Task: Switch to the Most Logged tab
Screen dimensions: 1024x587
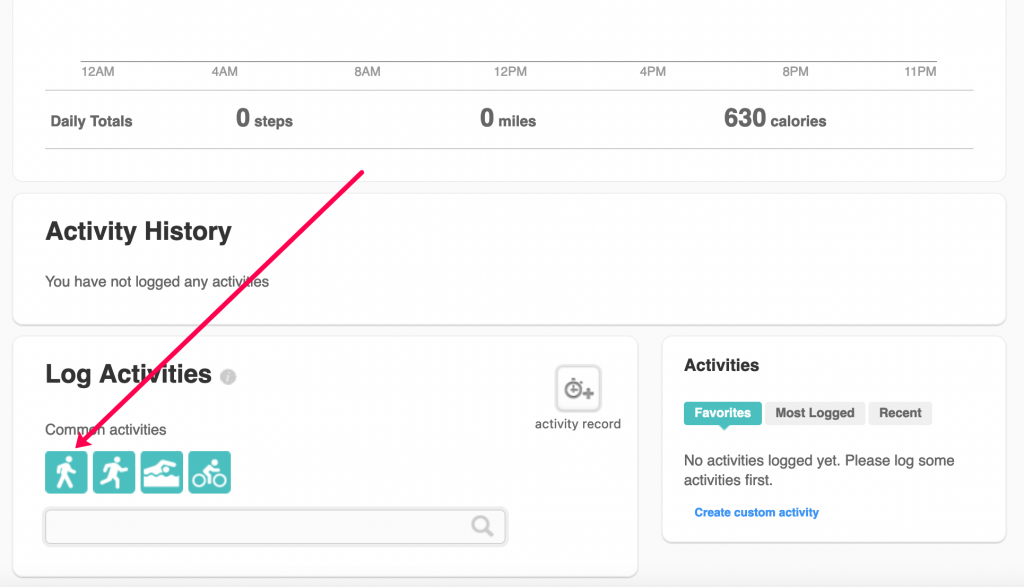Action: click(x=814, y=413)
